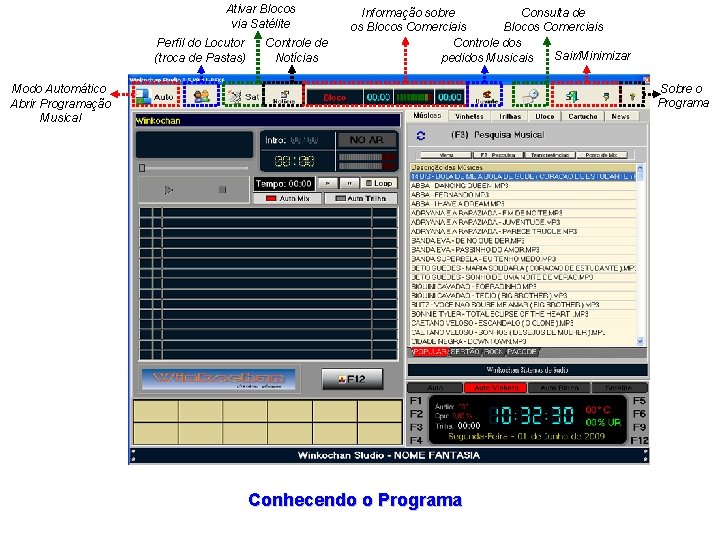Click the F6 key label beside clock
Viewport: 720px width, 540px height.
639,414
